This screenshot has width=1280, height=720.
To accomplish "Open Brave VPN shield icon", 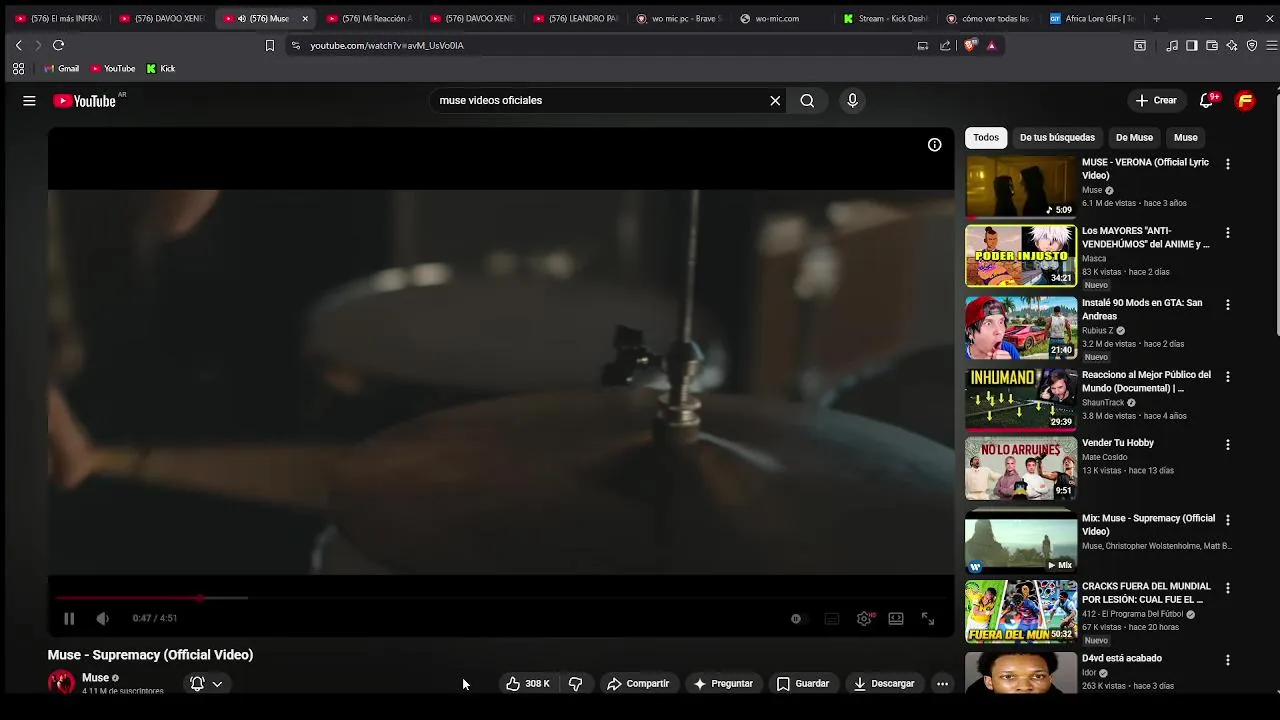I will pyautogui.click(x=1252, y=45).
